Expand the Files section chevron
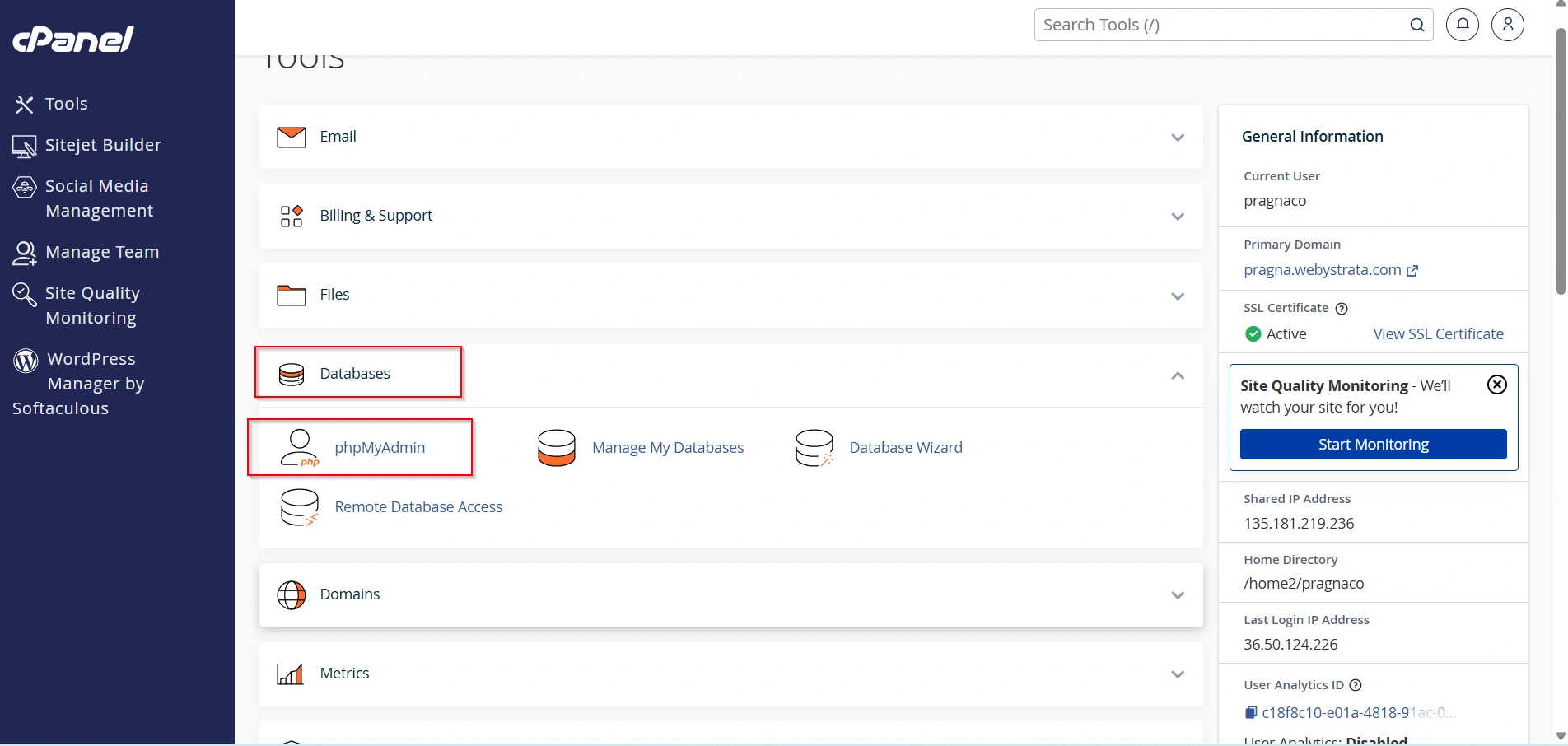Image resolution: width=1568 pixels, height=746 pixels. 1178,296
